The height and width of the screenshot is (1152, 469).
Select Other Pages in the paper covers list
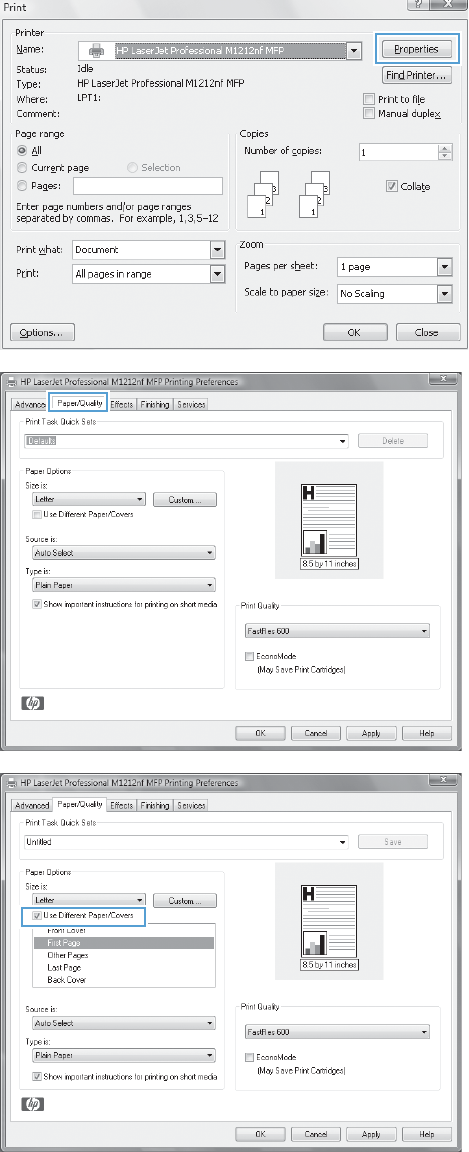coord(68,955)
